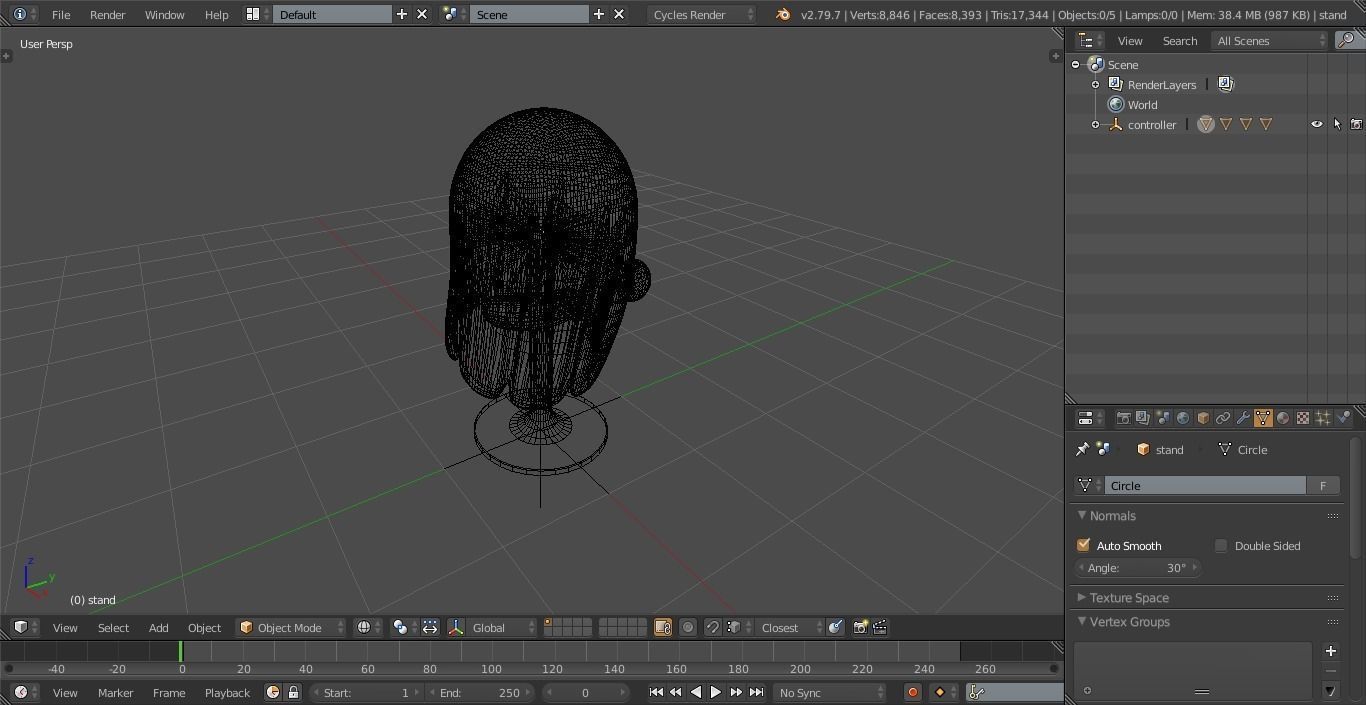Open the Global orientation dropdown
Viewport: 1366px width, 705px height.
(503, 627)
